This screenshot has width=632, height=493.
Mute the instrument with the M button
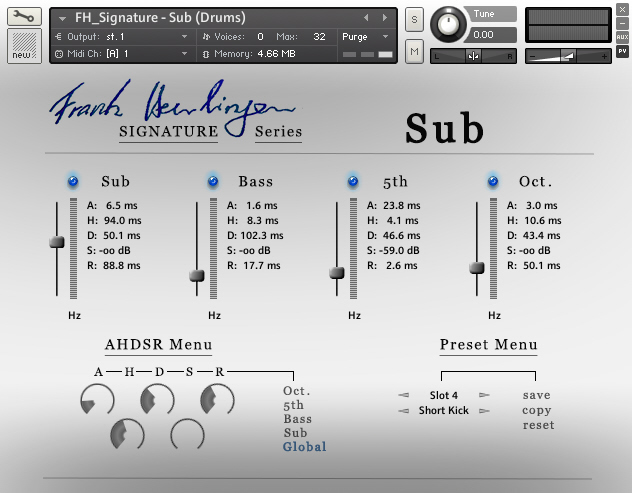coord(414,50)
